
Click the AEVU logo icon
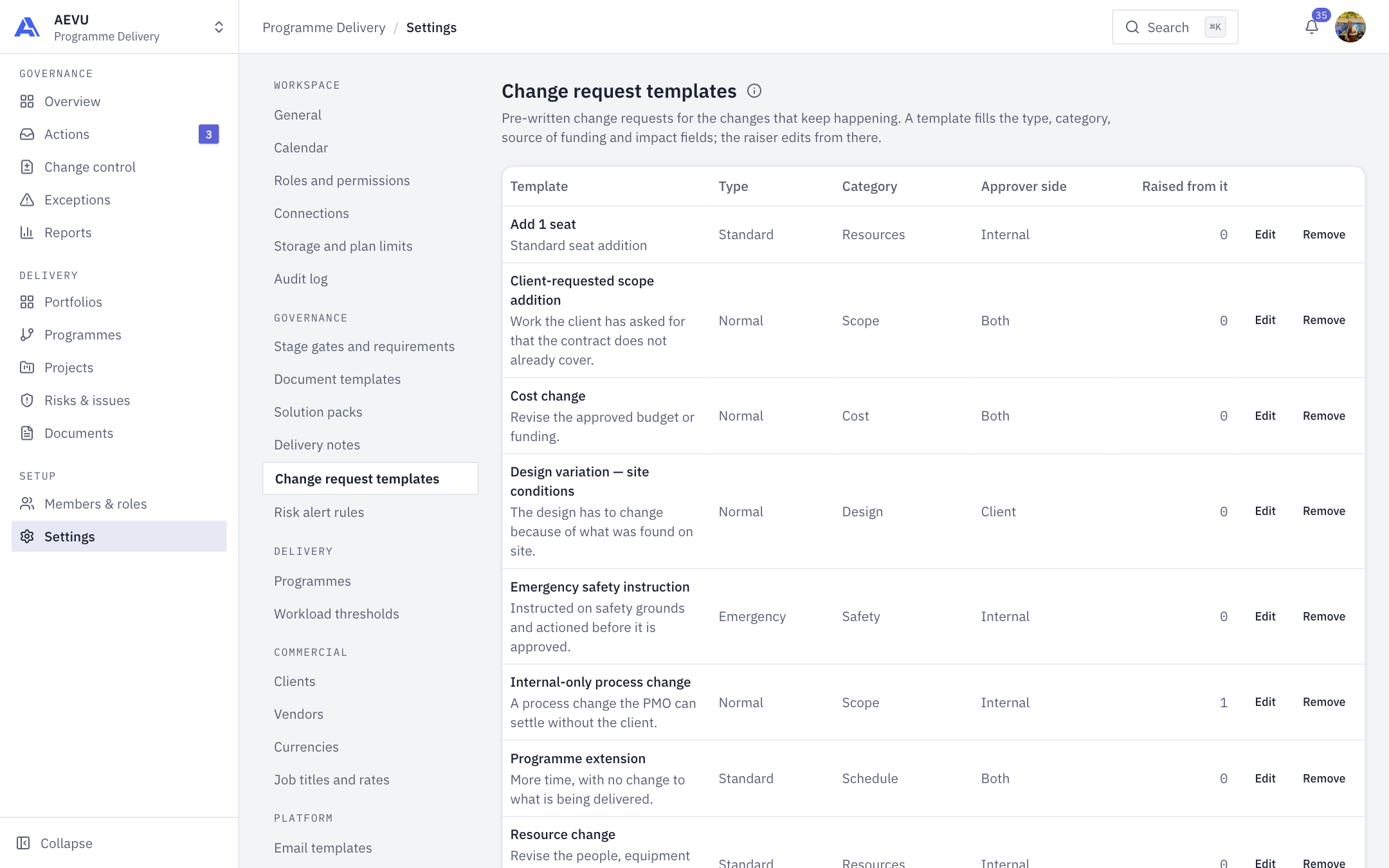pyautogui.click(x=27, y=27)
